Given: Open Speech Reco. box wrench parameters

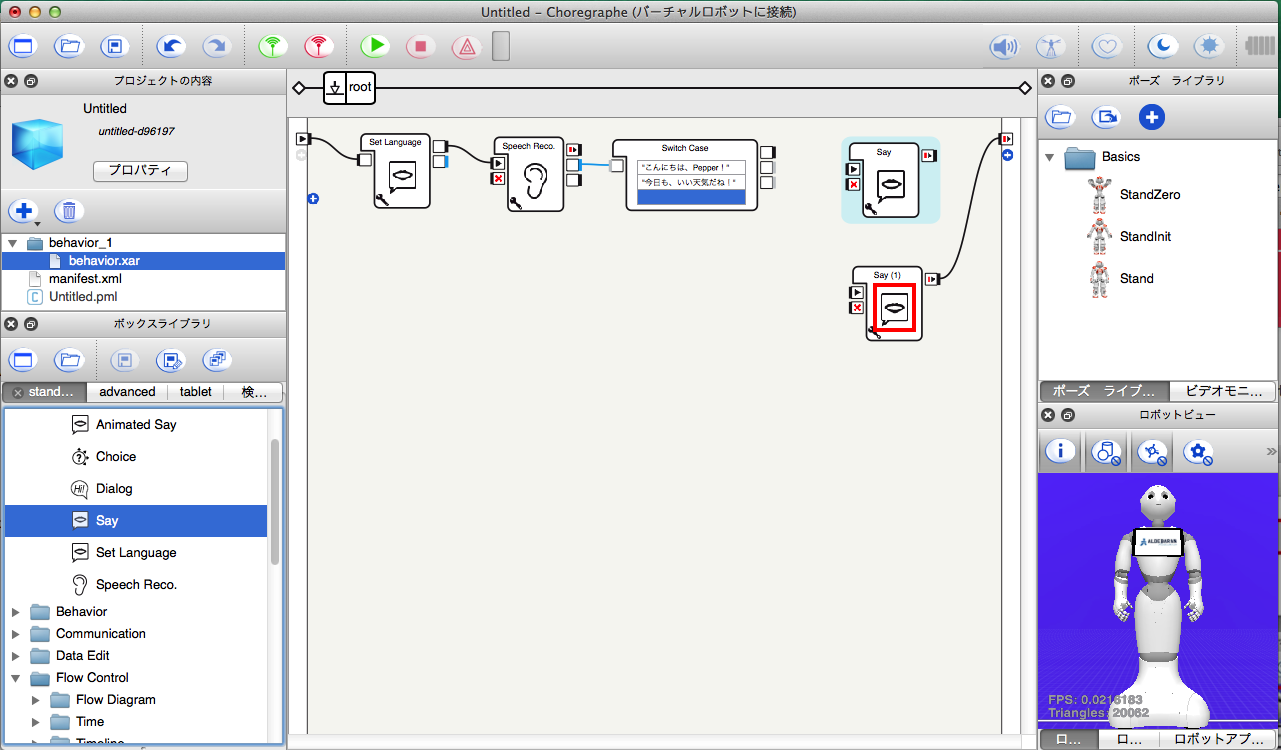Looking at the screenshot, I should (x=515, y=204).
